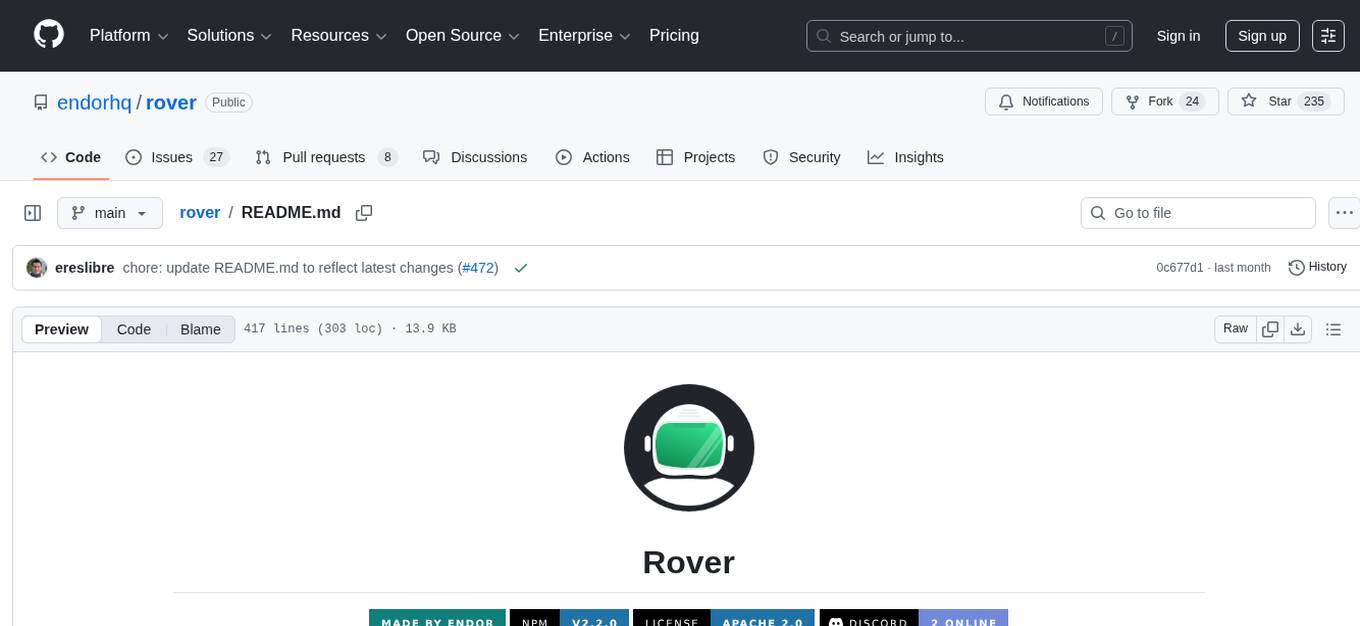1360x626 pixels.
Task: Click the Go to file search field
Action: tap(1197, 212)
